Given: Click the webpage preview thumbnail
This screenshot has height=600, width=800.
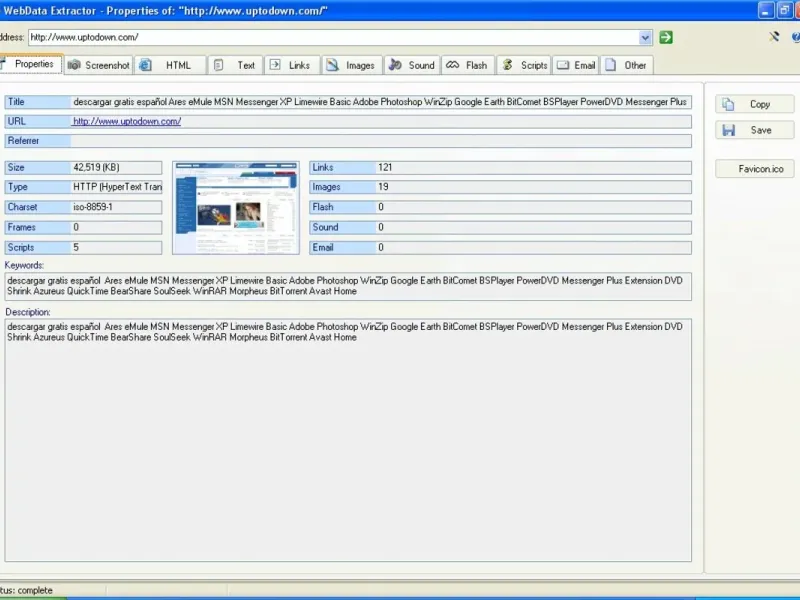Looking at the screenshot, I should point(236,208).
